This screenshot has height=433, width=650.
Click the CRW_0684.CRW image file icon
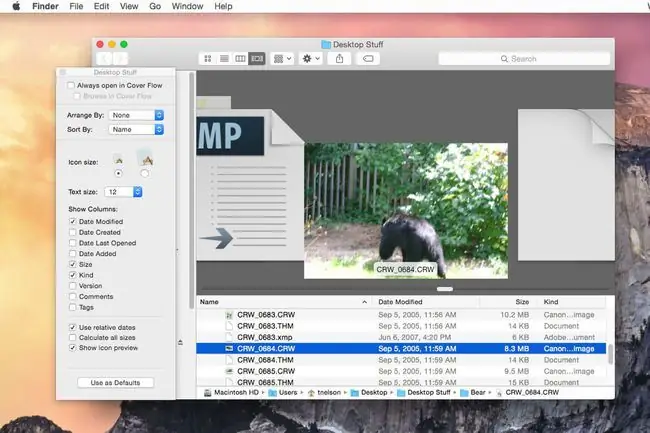click(x=229, y=349)
